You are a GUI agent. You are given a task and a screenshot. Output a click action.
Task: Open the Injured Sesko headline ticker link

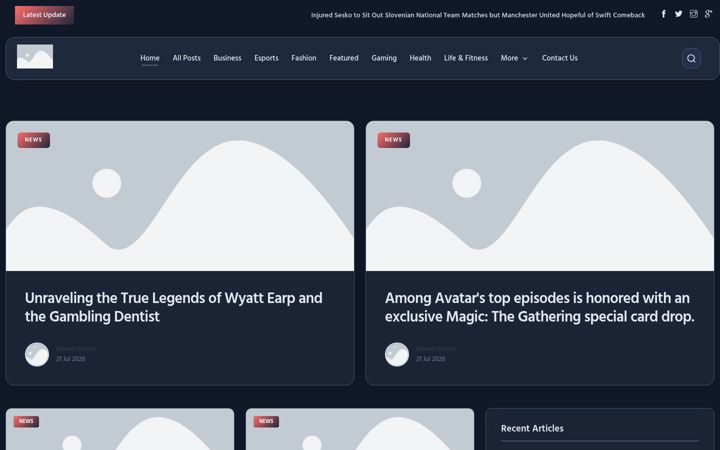point(478,15)
